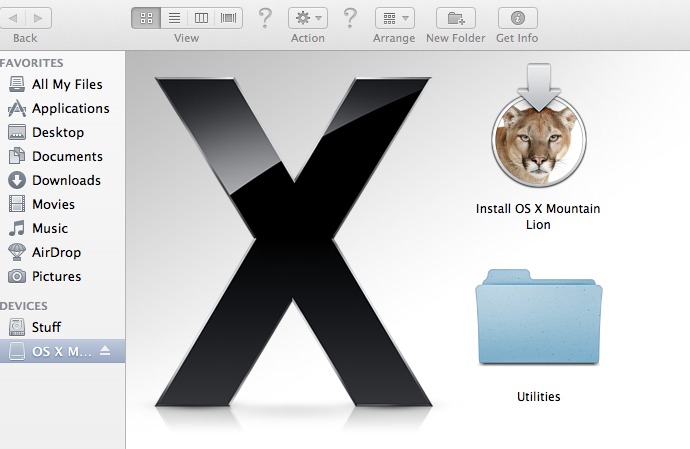Switch to icon view
The height and width of the screenshot is (449, 690).
146,18
